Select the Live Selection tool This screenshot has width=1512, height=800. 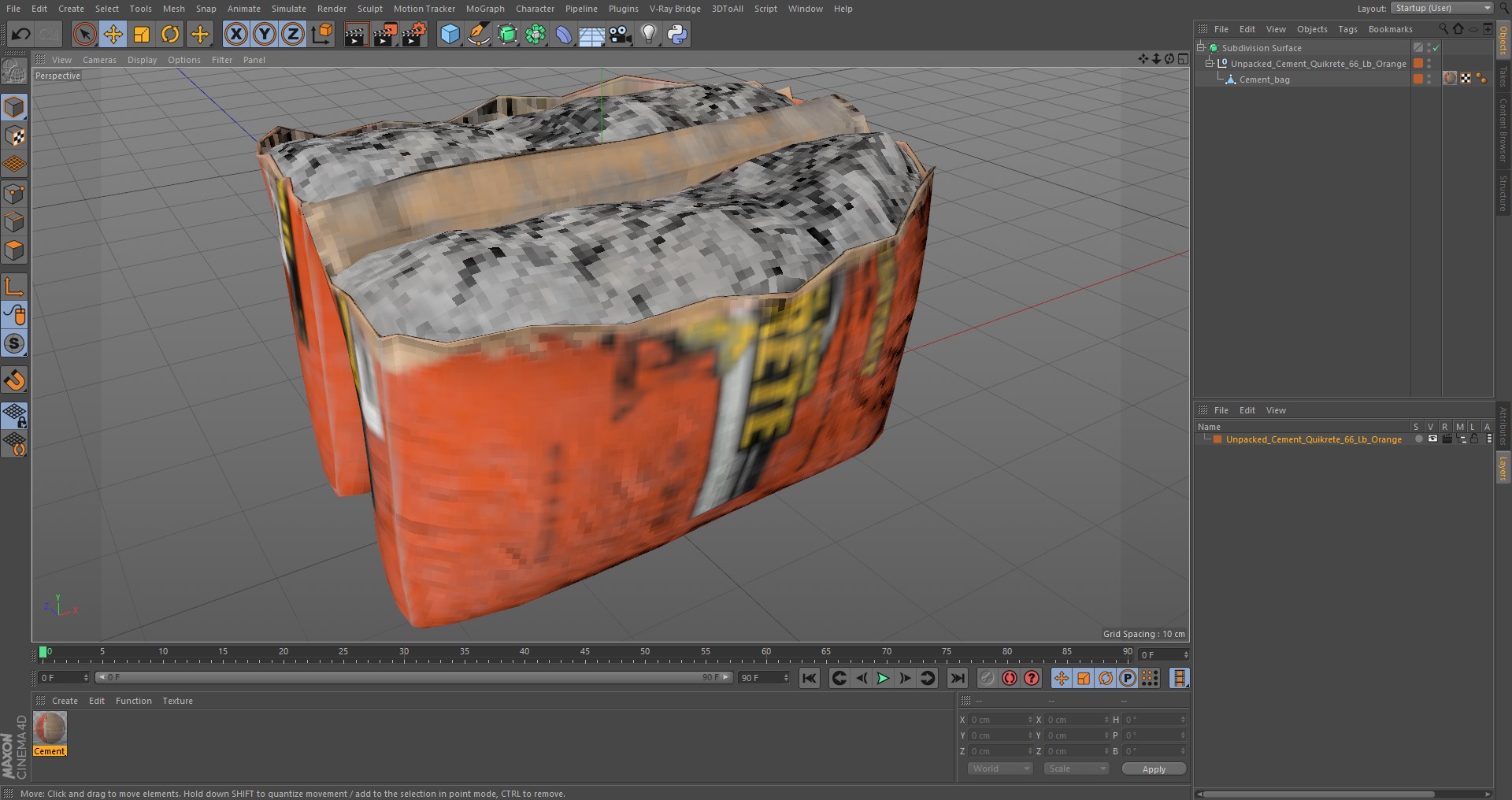point(84,34)
